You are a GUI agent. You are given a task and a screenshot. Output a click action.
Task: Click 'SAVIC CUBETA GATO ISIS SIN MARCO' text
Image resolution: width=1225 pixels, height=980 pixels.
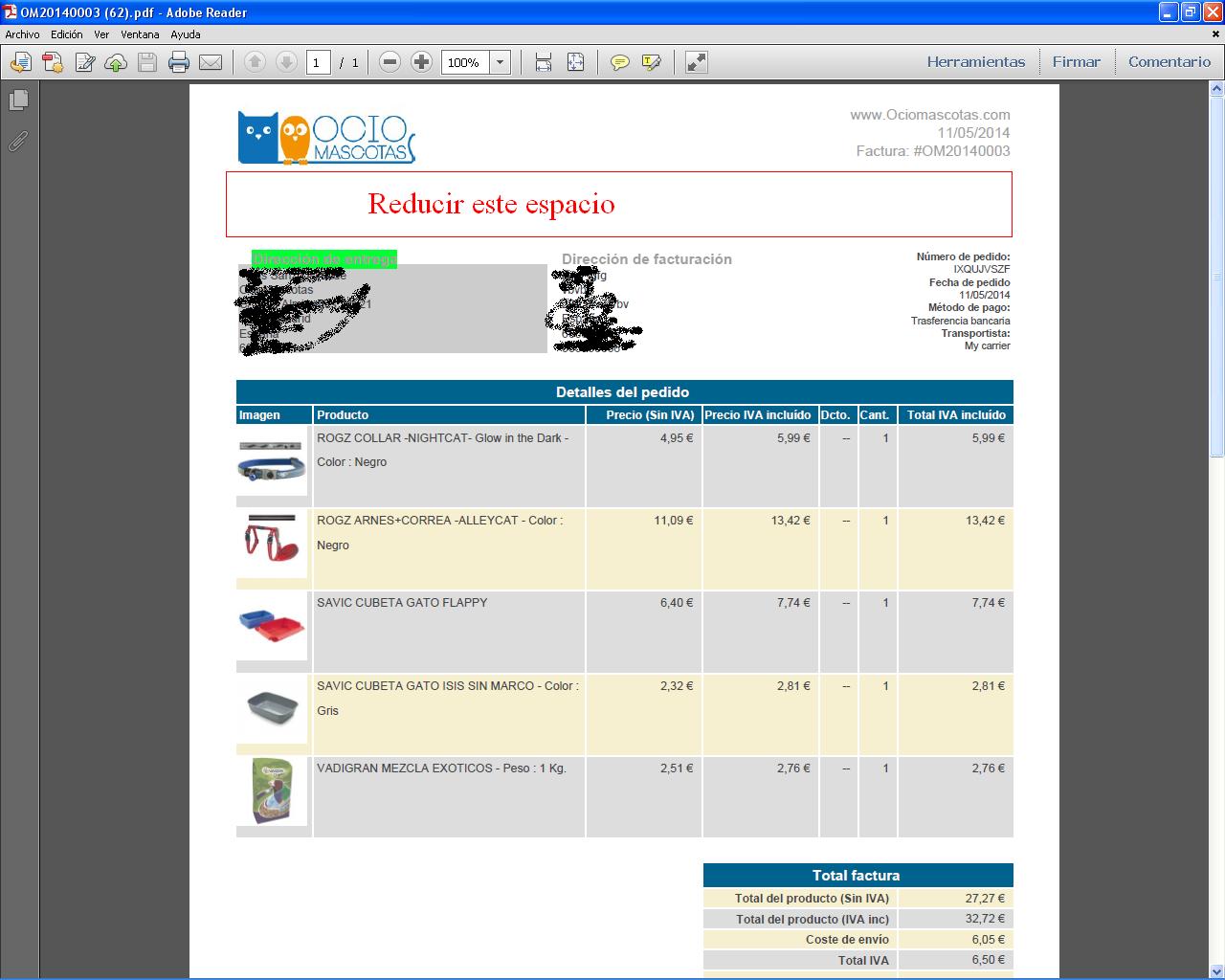pyautogui.click(x=426, y=686)
